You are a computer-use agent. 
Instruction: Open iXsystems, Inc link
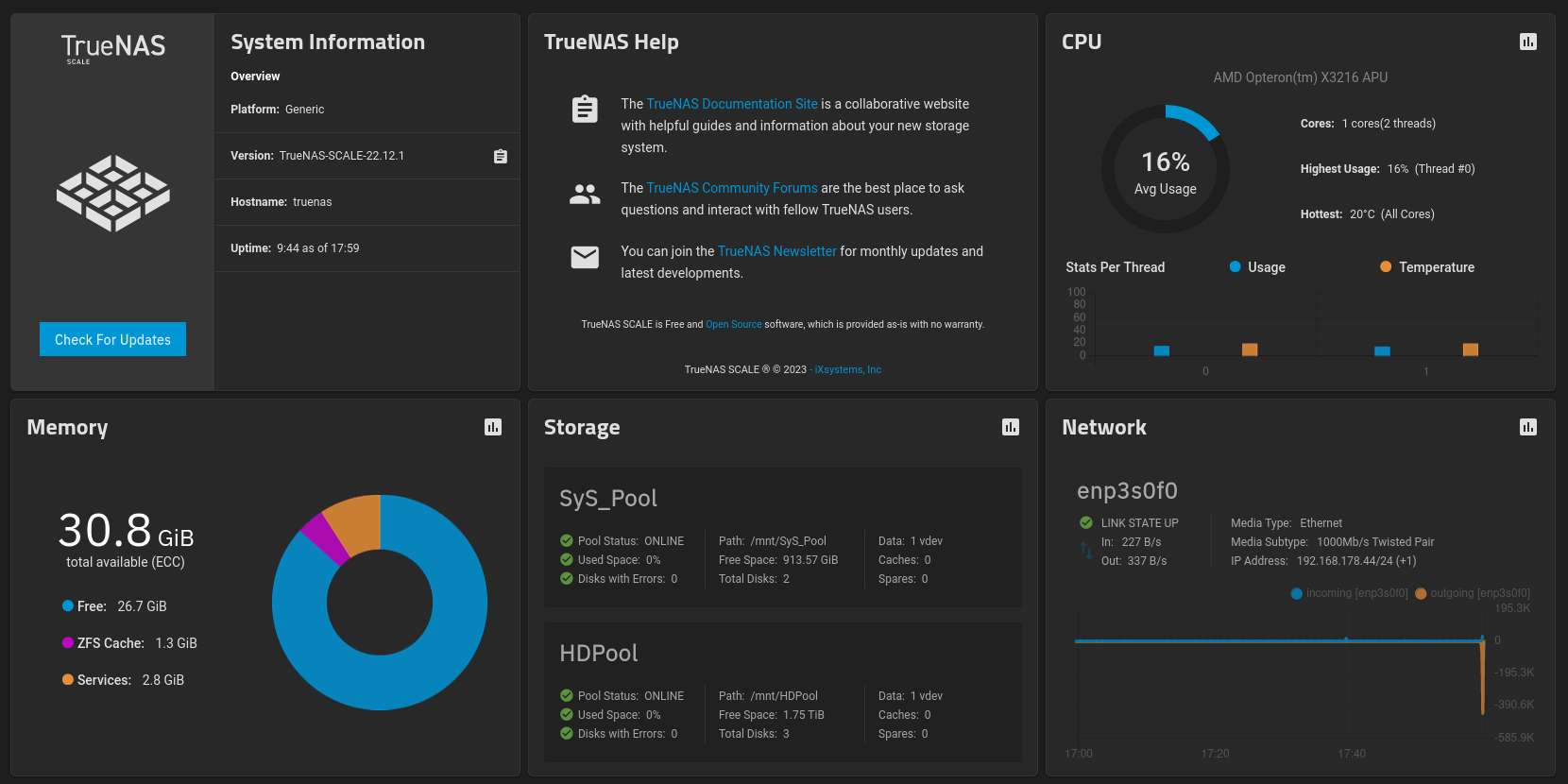tap(848, 369)
